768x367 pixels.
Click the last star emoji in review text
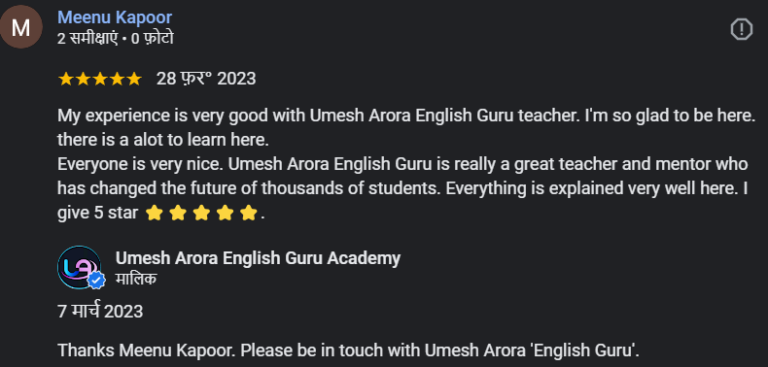249,214
